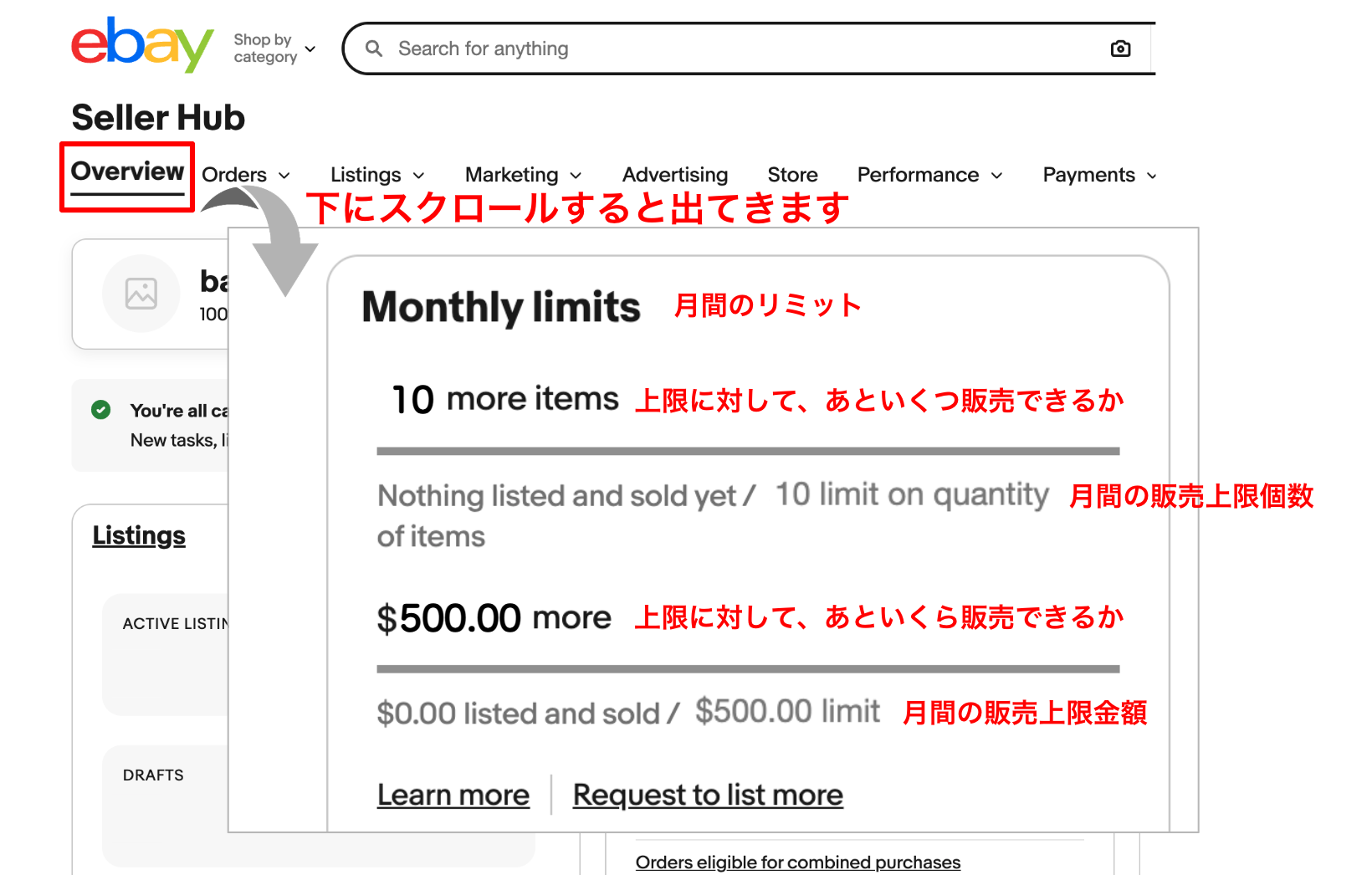Click the '$500.00 limit' text

[x=787, y=711]
